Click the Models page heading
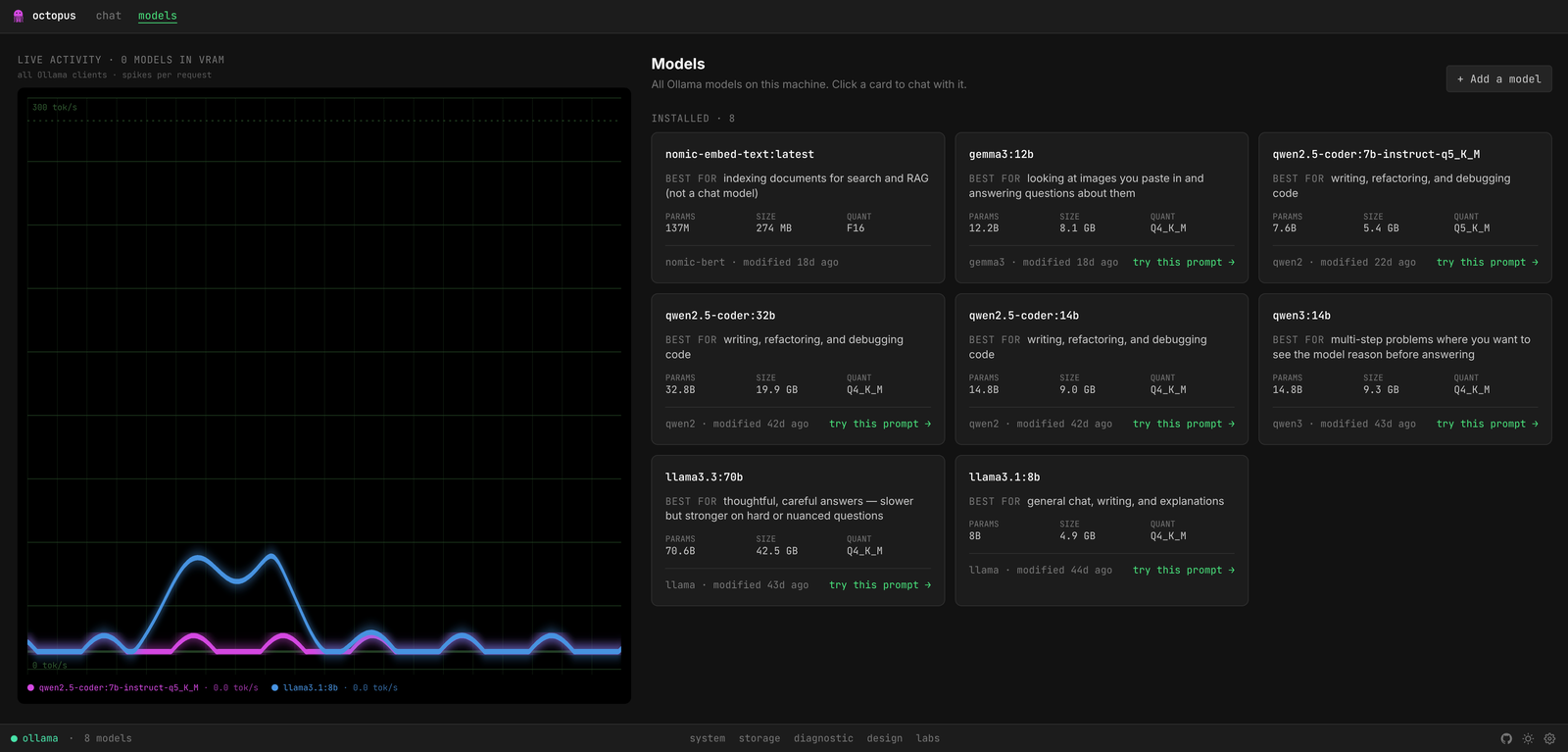This screenshot has height=752, width=1568. point(678,64)
